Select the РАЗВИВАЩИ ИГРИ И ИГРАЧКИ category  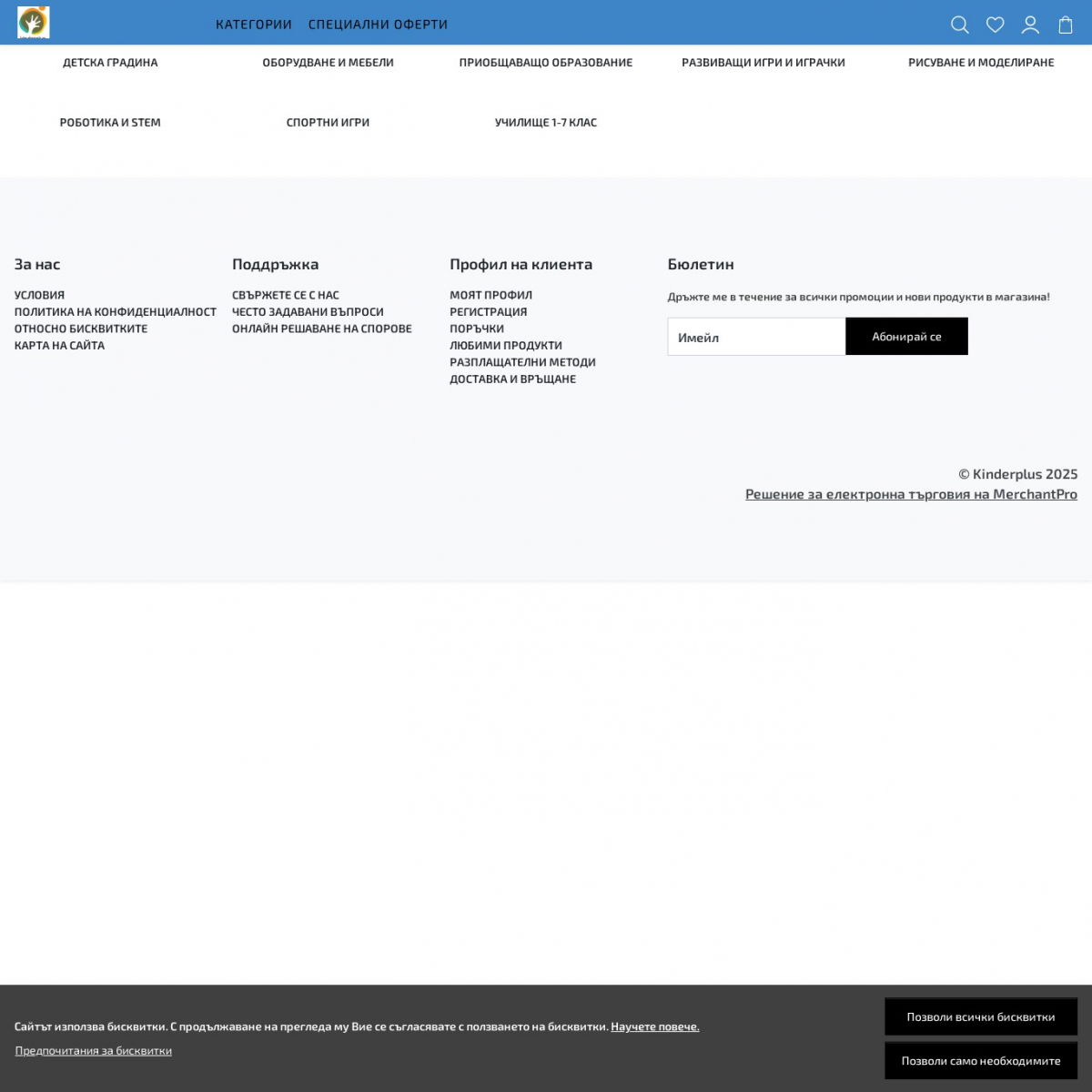[x=763, y=63]
